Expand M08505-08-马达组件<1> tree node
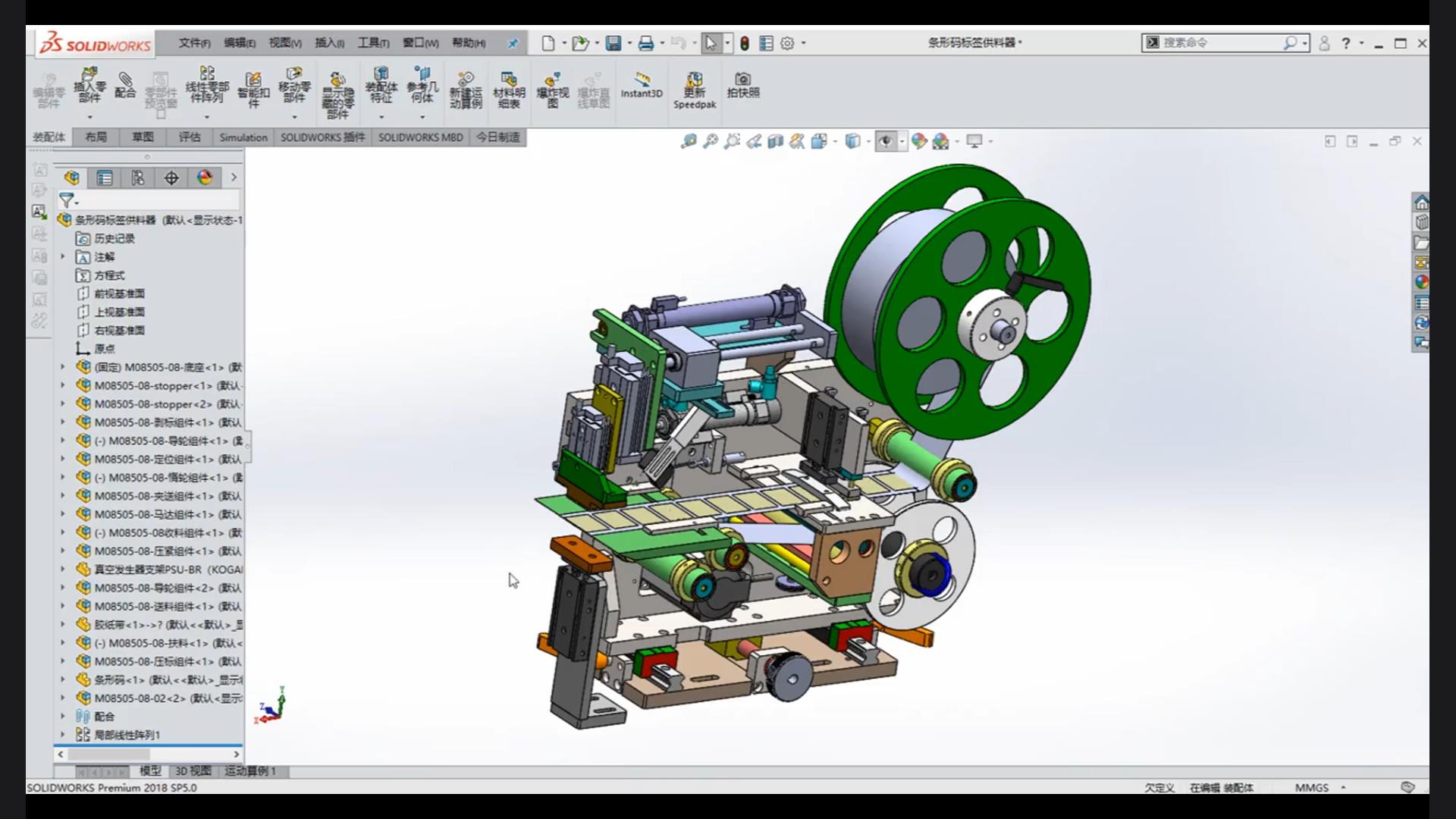This screenshot has width=1456, height=819. 63,514
